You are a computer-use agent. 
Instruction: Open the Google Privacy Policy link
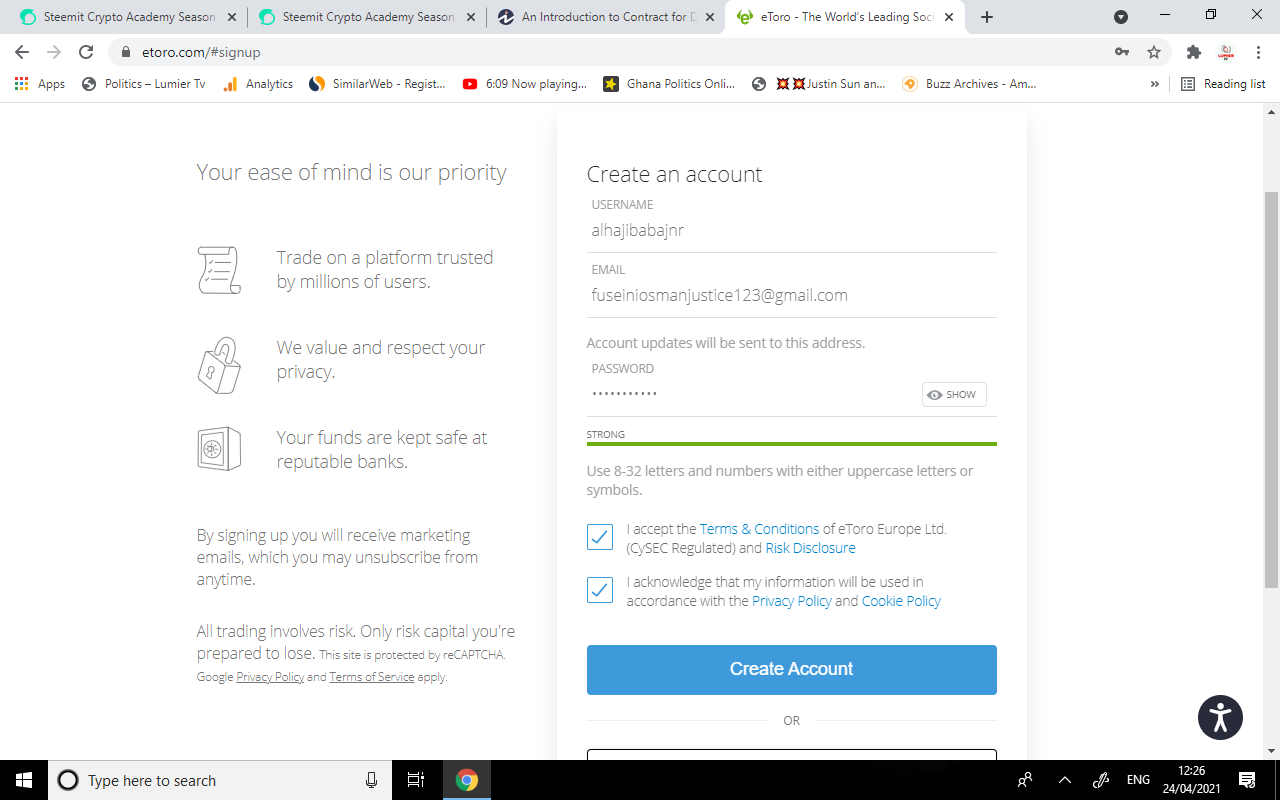point(270,677)
